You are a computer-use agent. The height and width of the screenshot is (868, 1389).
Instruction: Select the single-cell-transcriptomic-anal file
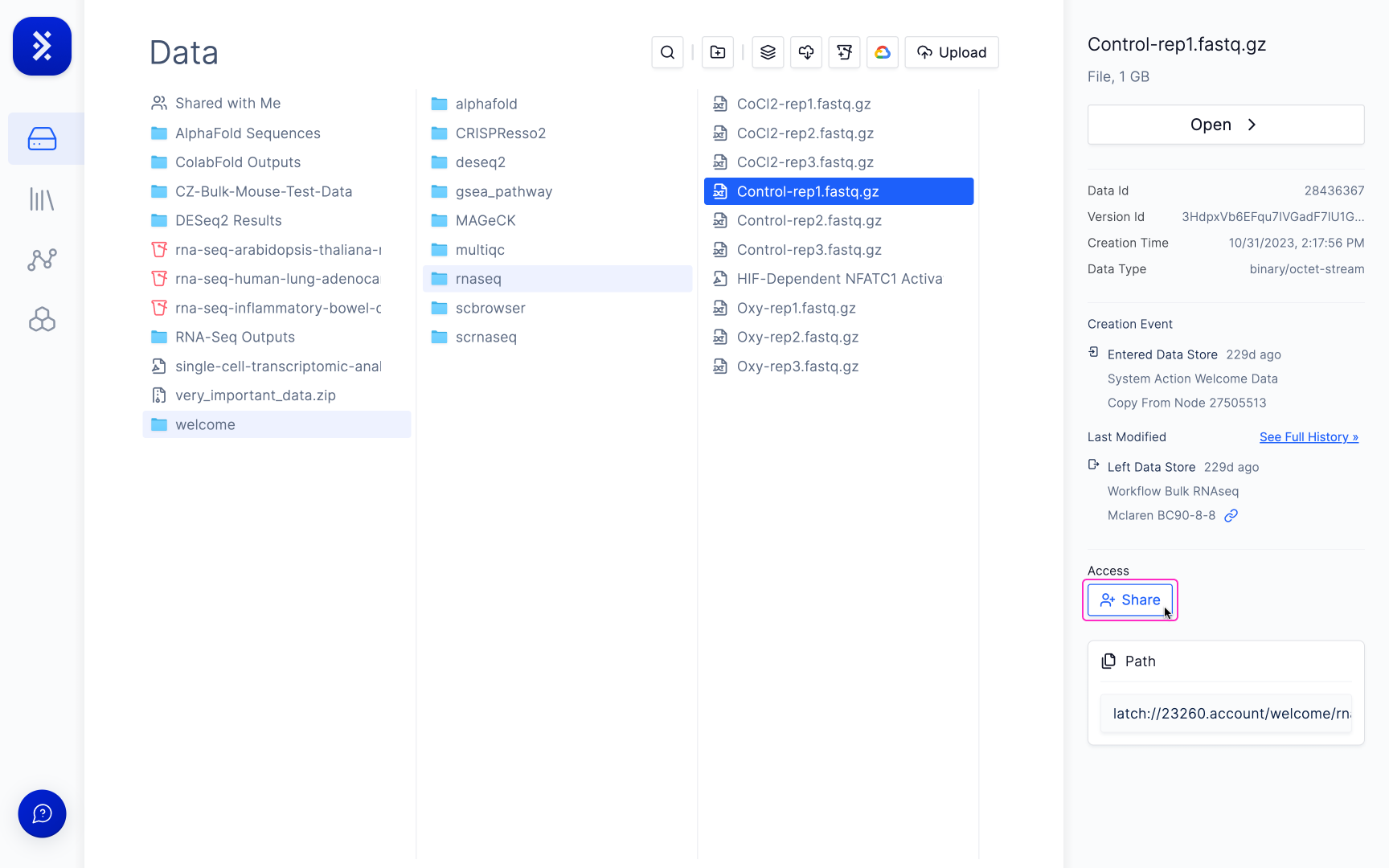[x=277, y=366]
